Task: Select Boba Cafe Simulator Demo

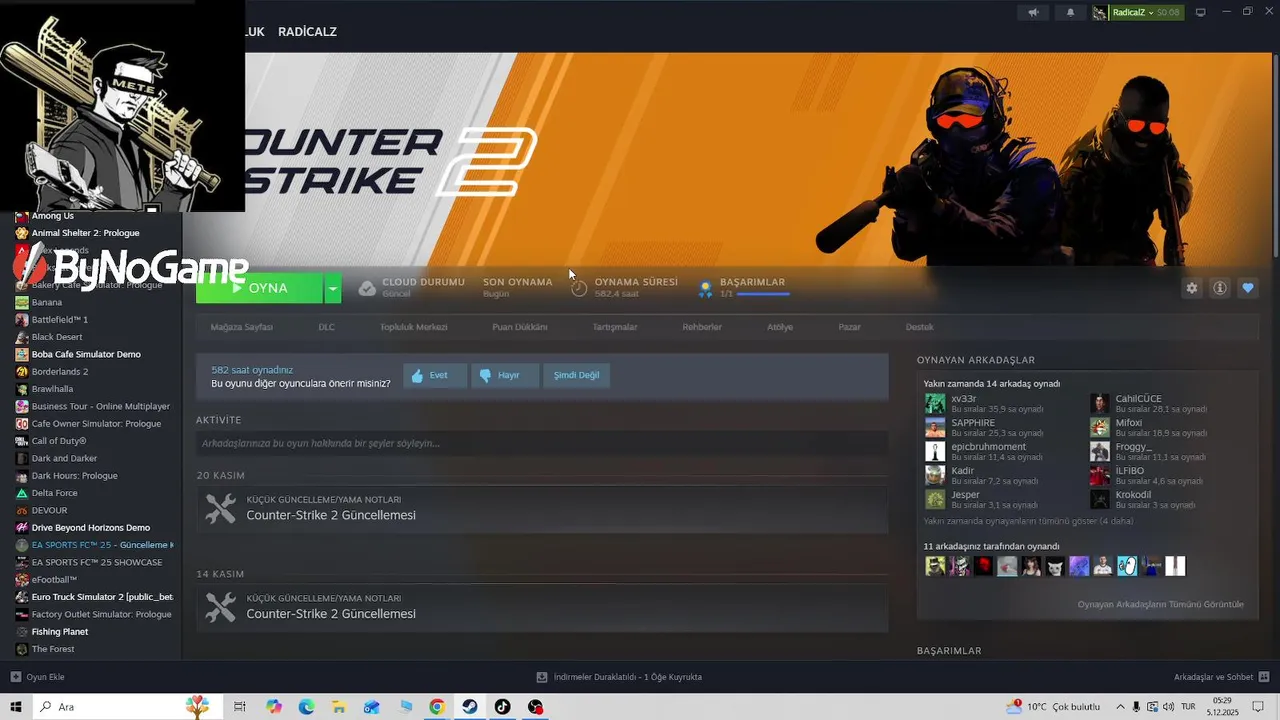Action: click(x=86, y=354)
